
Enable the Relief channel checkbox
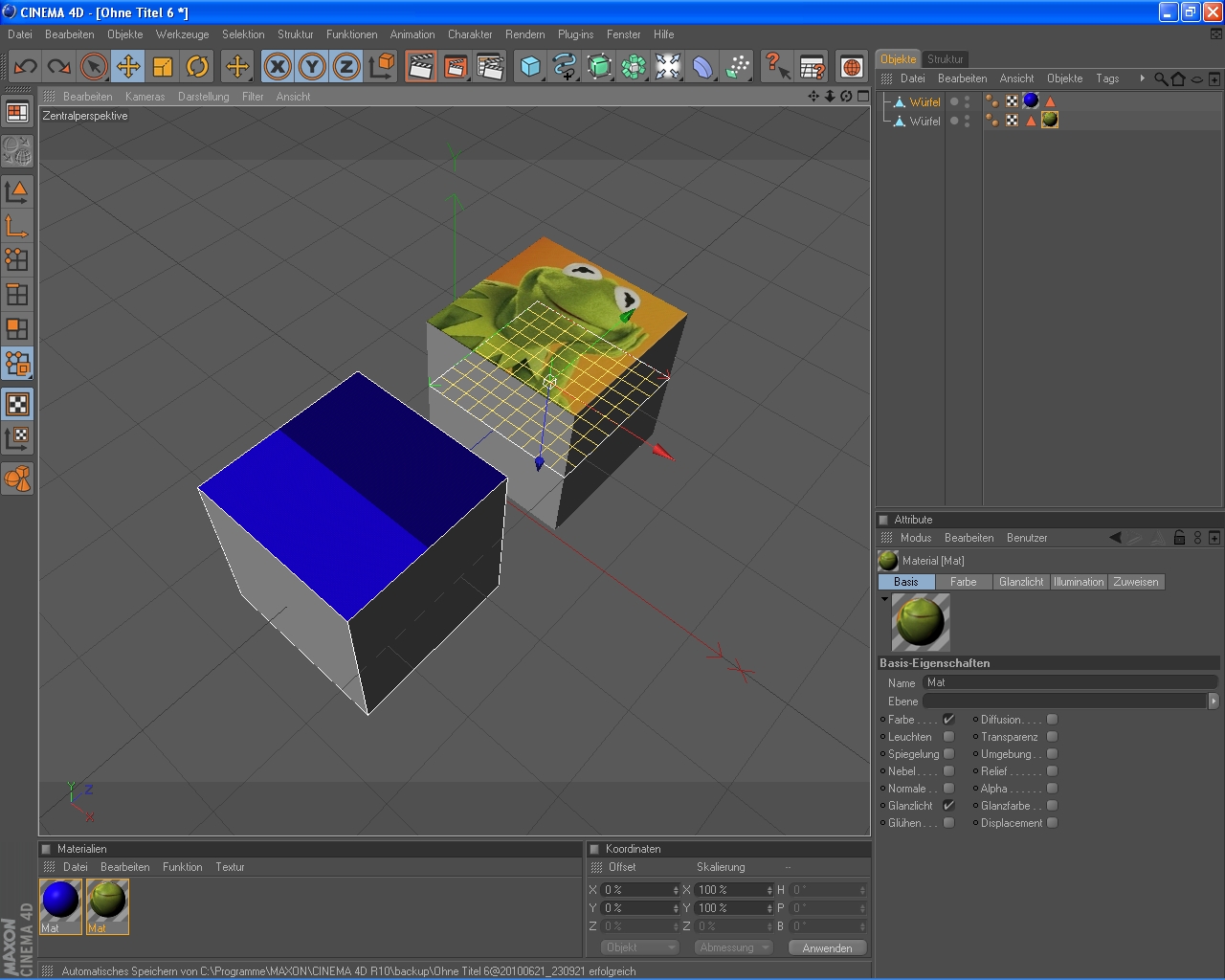(x=1052, y=771)
